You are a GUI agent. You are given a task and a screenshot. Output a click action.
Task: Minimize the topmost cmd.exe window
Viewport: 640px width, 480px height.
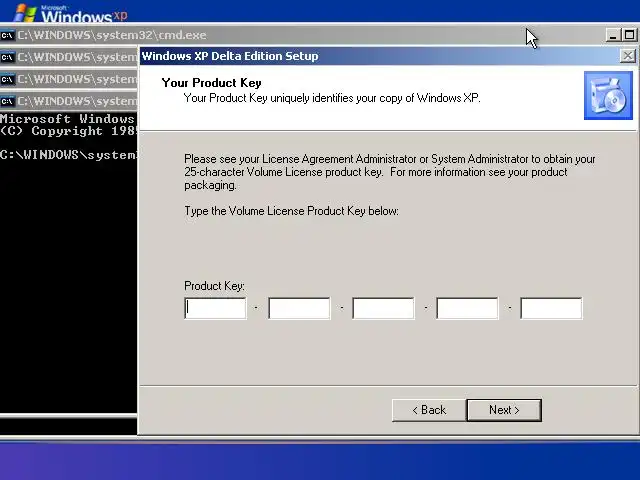[x=612, y=35]
